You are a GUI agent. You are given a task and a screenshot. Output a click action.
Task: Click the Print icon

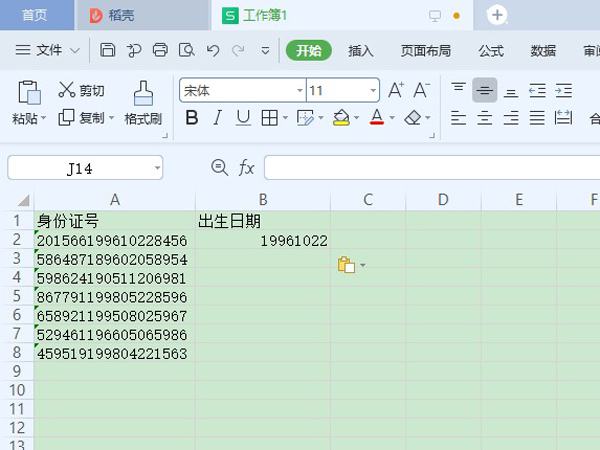(x=160, y=50)
